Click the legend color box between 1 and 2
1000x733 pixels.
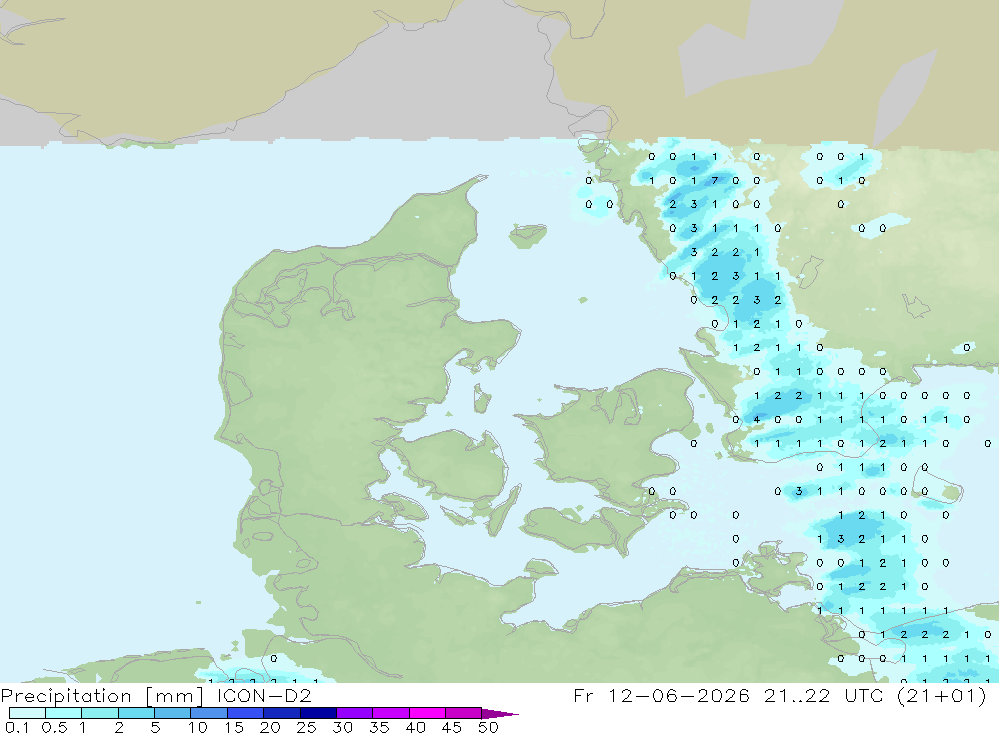[100, 713]
